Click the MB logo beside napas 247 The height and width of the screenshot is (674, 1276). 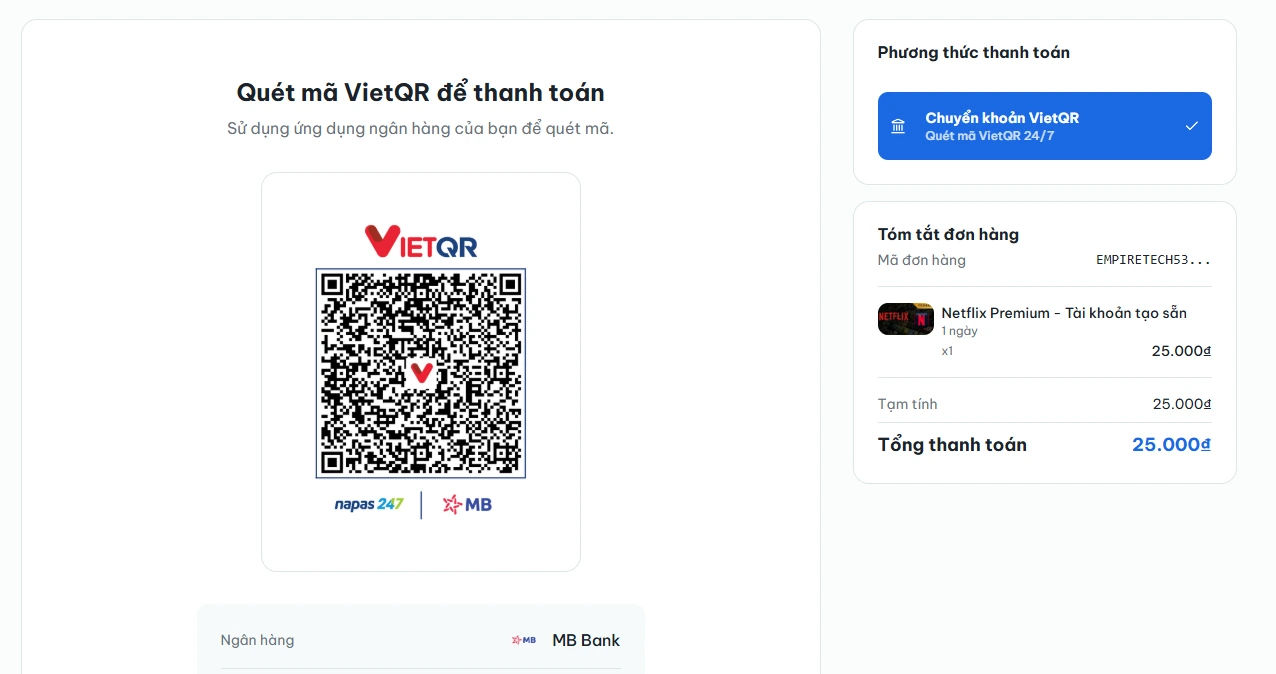tap(466, 504)
